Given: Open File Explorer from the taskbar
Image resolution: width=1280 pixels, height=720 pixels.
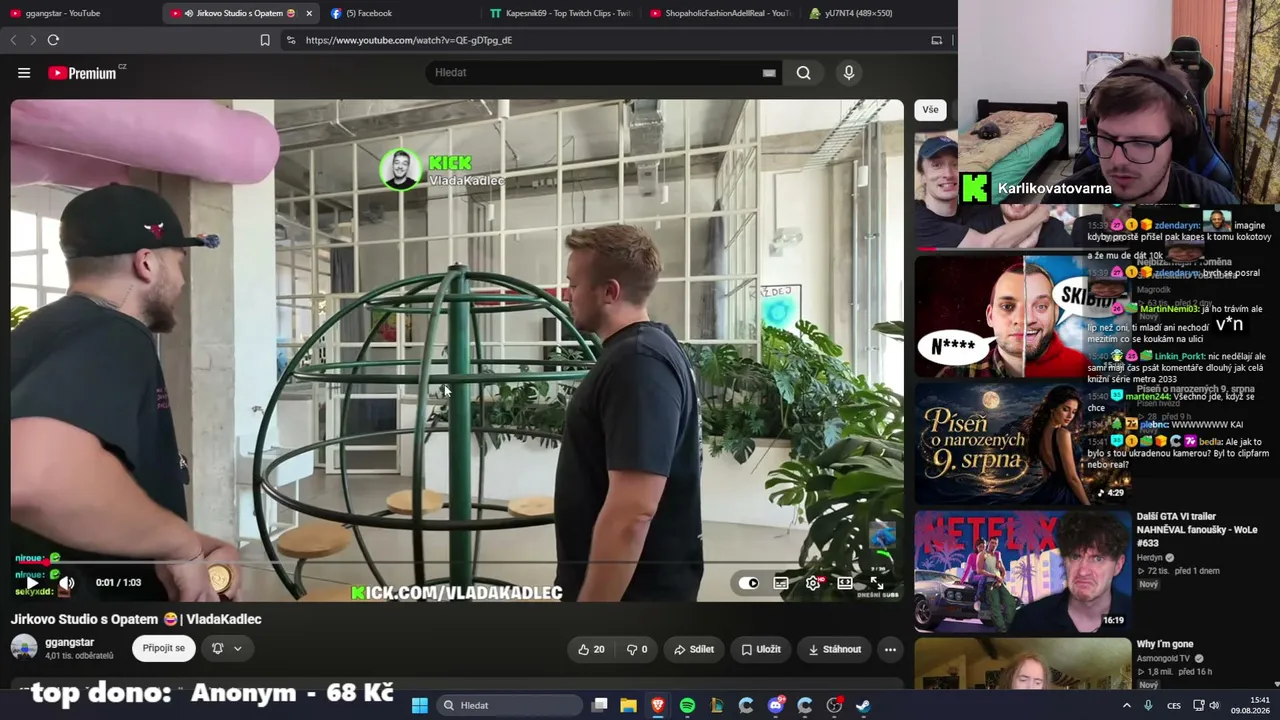Looking at the screenshot, I should point(628,706).
